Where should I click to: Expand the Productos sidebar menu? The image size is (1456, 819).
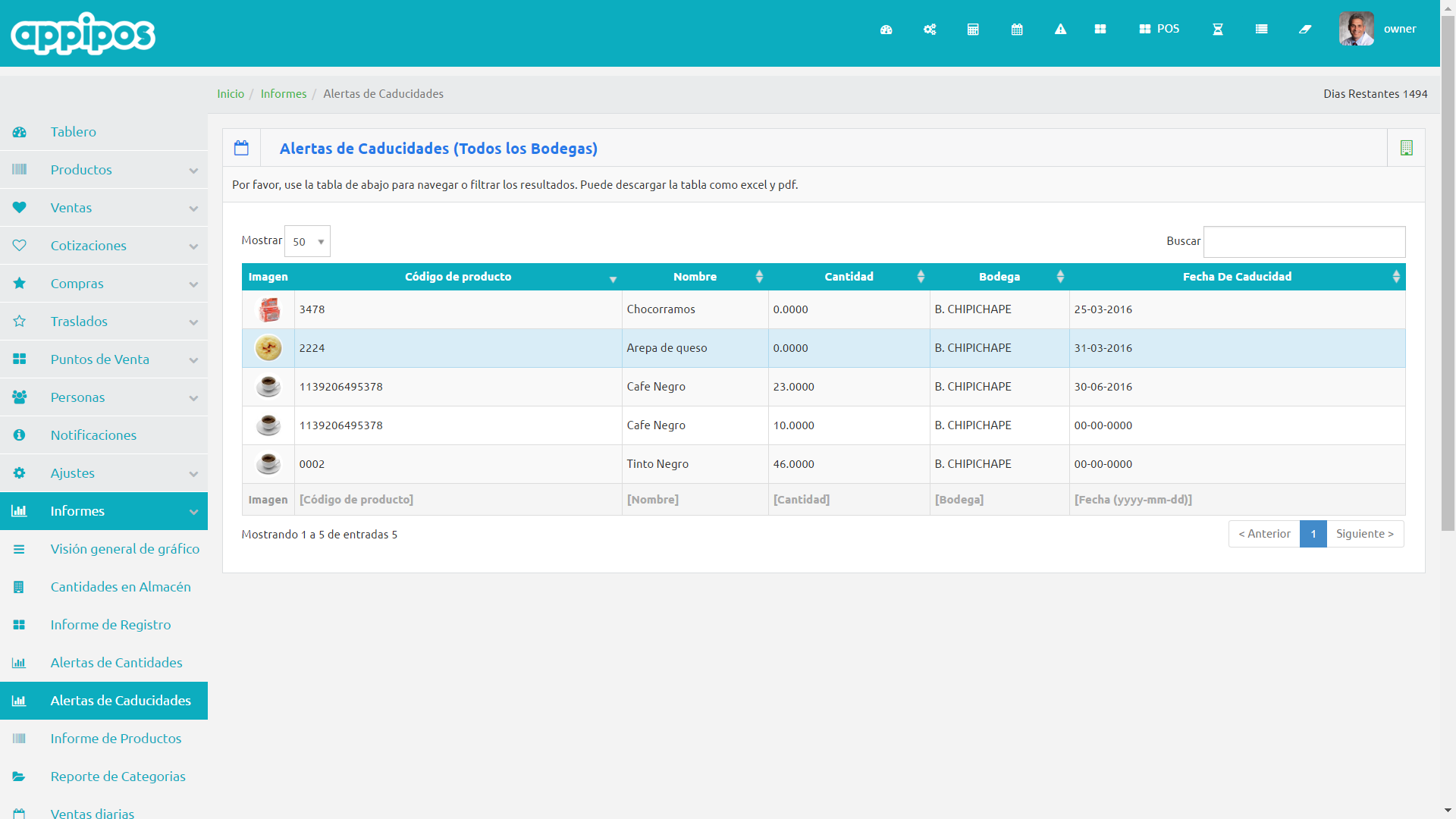pyautogui.click(x=104, y=170)
